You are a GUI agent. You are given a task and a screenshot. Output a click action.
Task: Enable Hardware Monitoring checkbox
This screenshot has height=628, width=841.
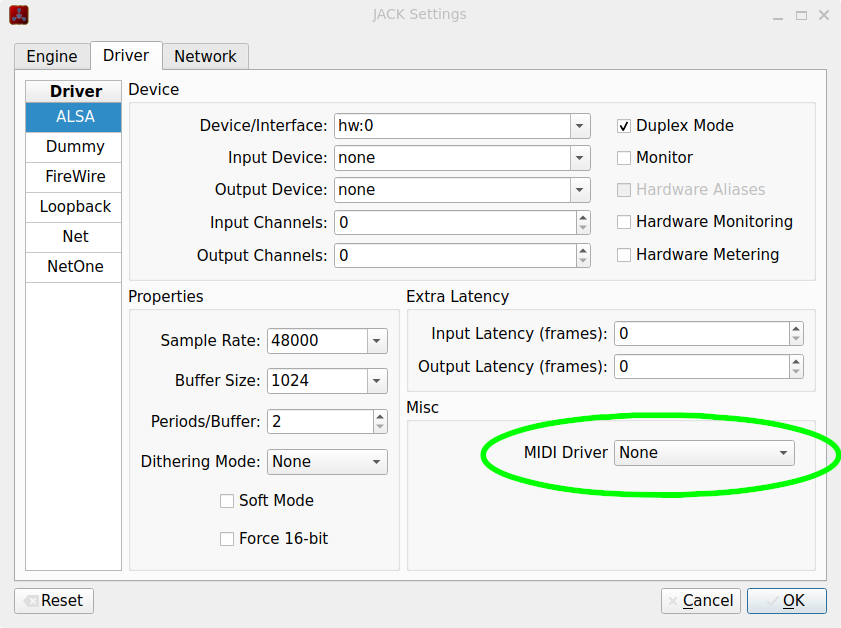pos(624,222)
